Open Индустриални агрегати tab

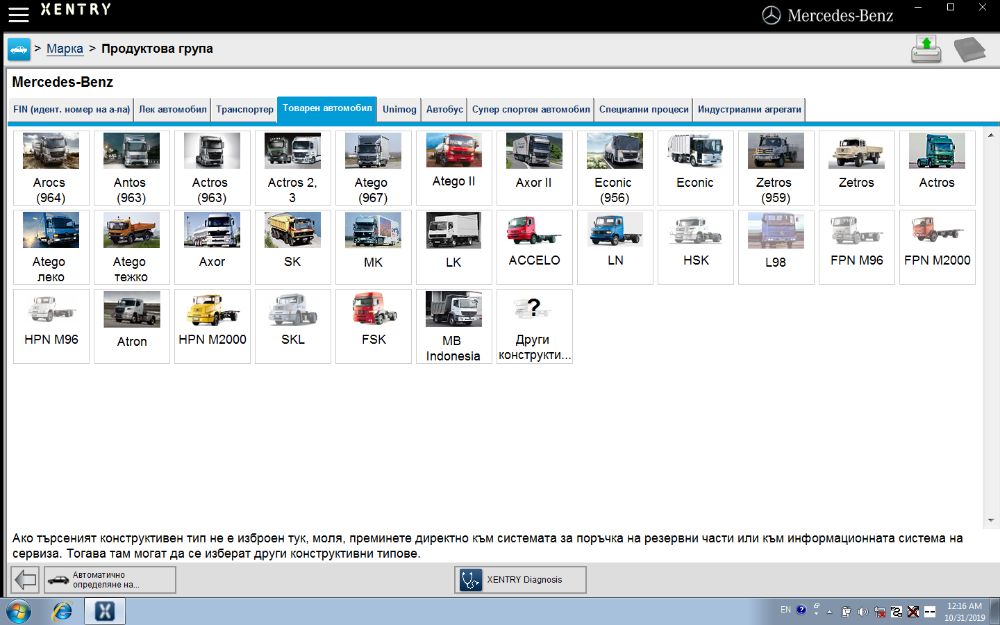coord(749,109)
